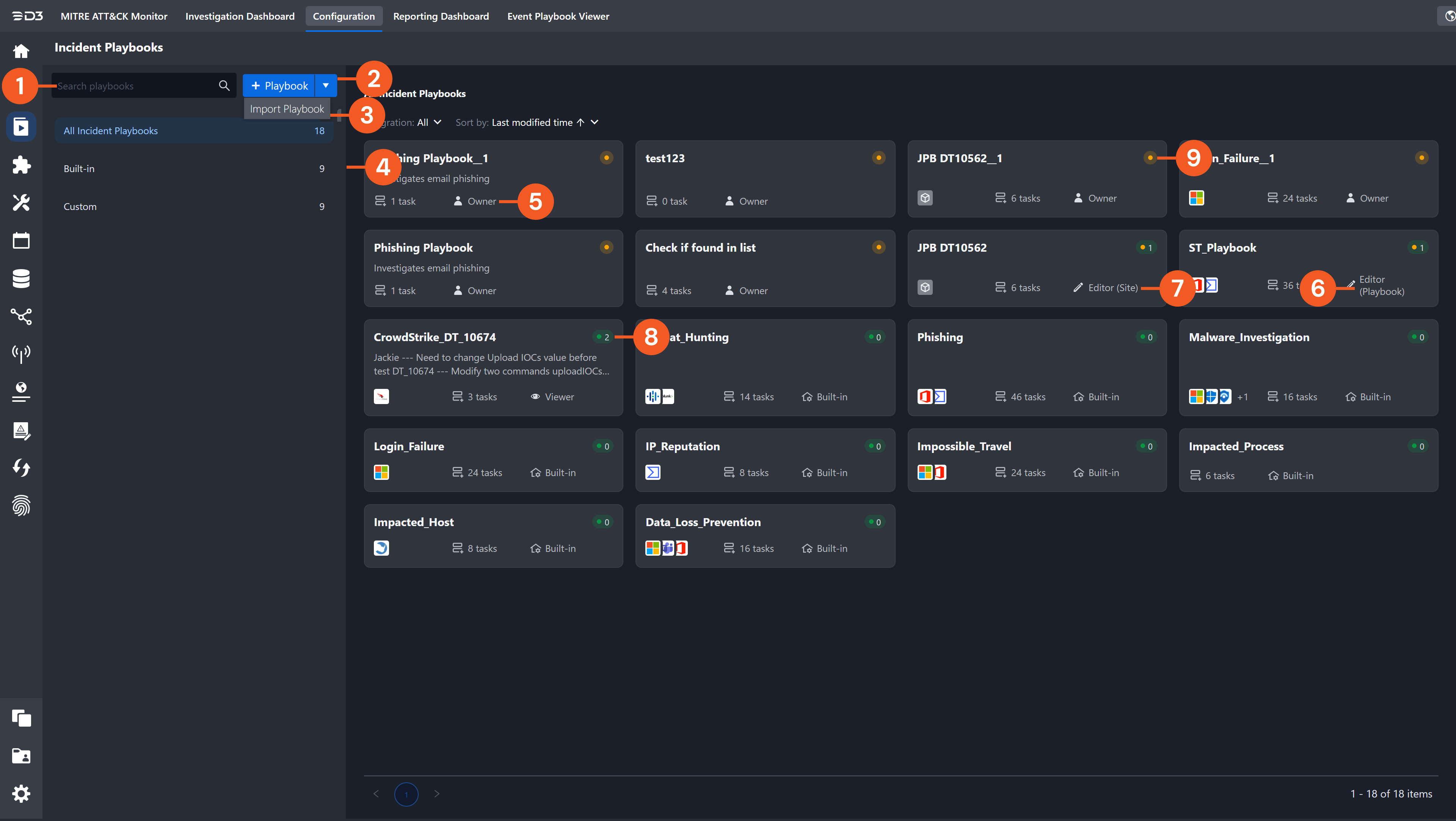Click the home icon in sidebar
Image resolution: width=1456 pixels, height=821 pixels.
(x=21, y=51)
